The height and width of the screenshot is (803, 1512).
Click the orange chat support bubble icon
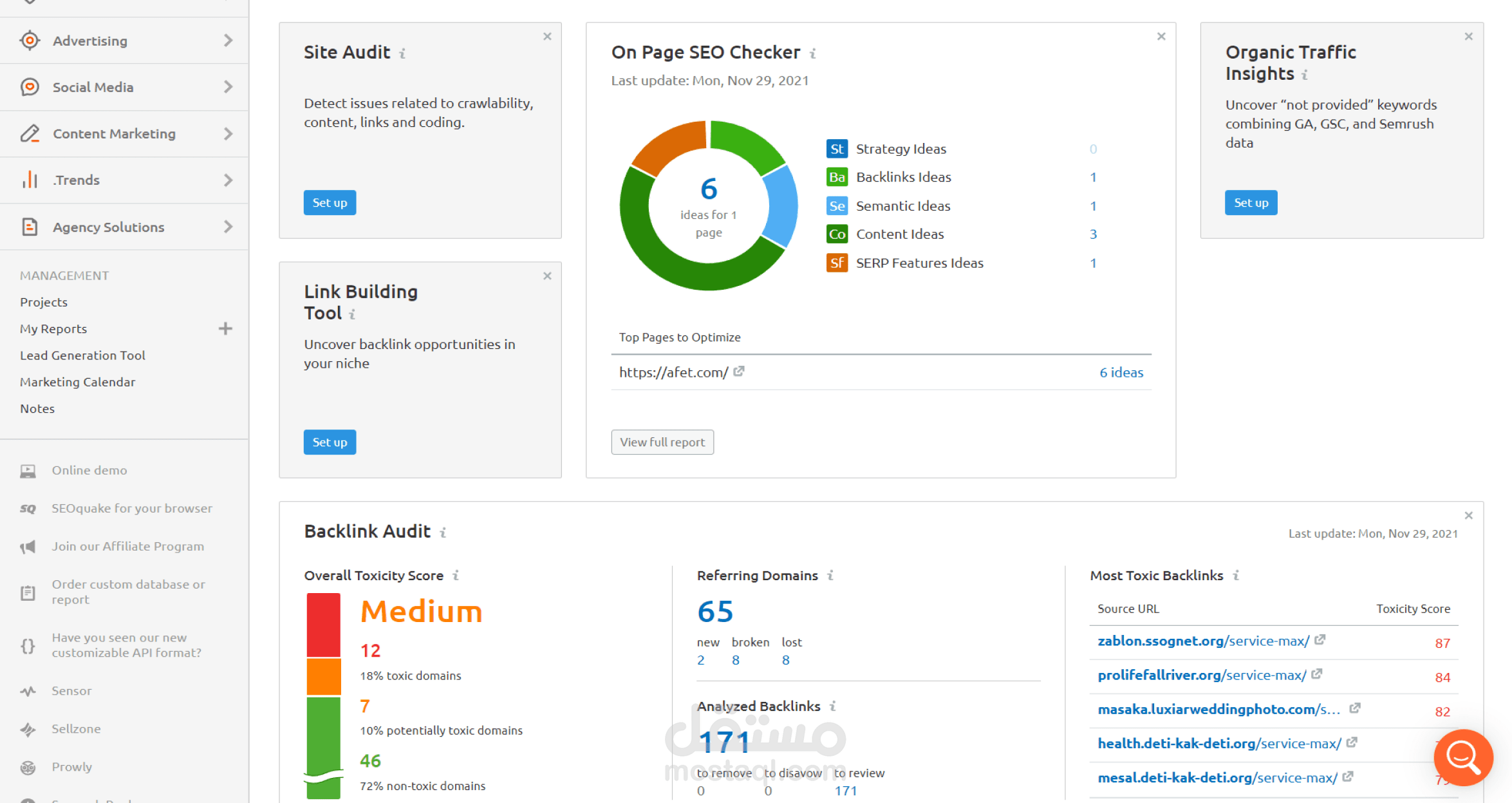tap(1462, 757)
